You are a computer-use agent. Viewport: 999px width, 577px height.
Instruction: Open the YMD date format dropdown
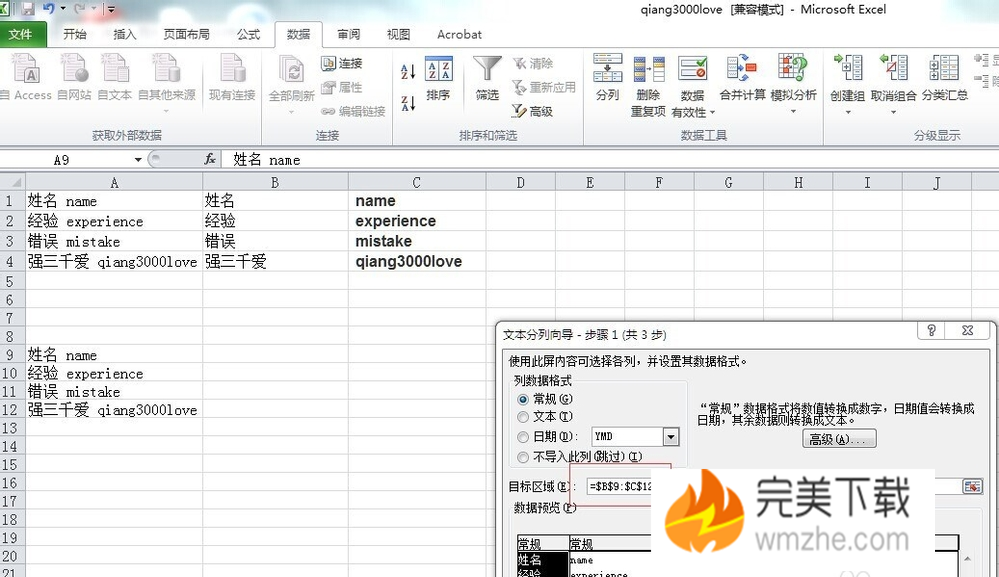coord(671,436)
